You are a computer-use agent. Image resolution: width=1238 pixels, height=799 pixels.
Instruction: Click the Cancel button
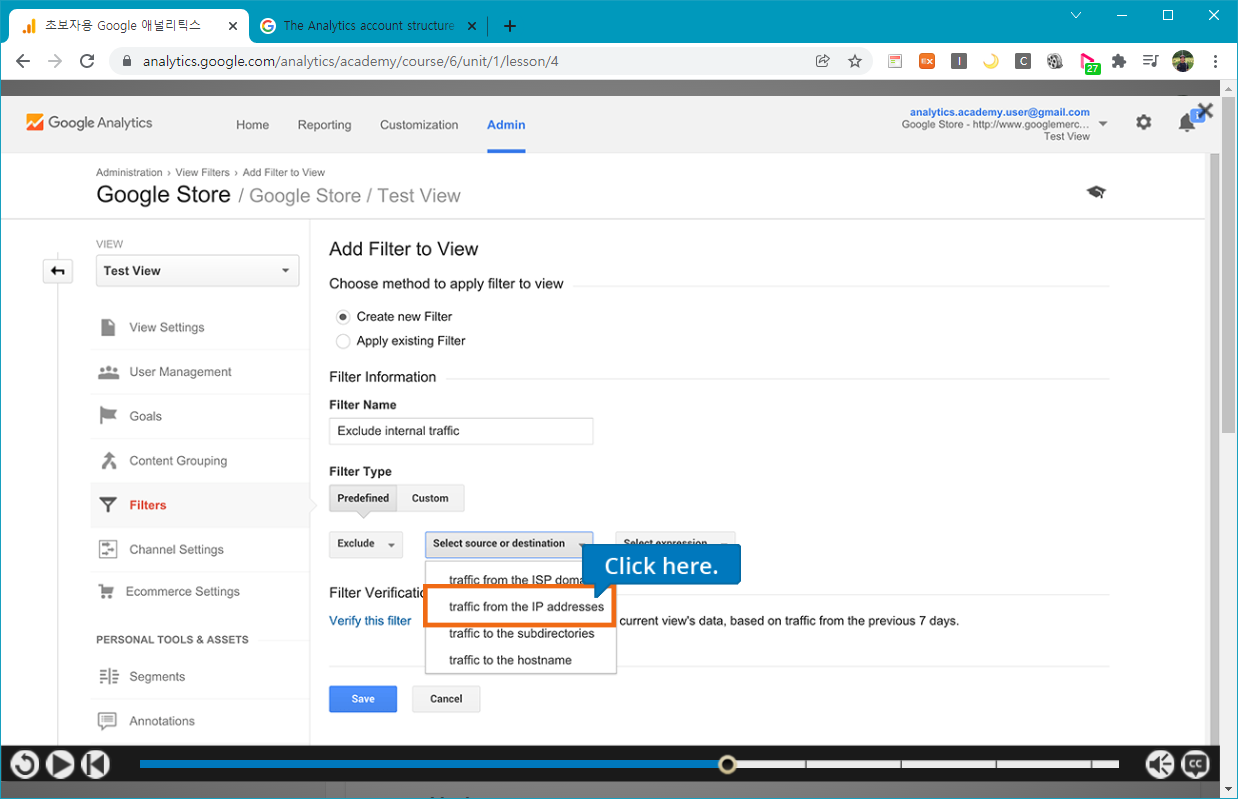click(446, 699)
